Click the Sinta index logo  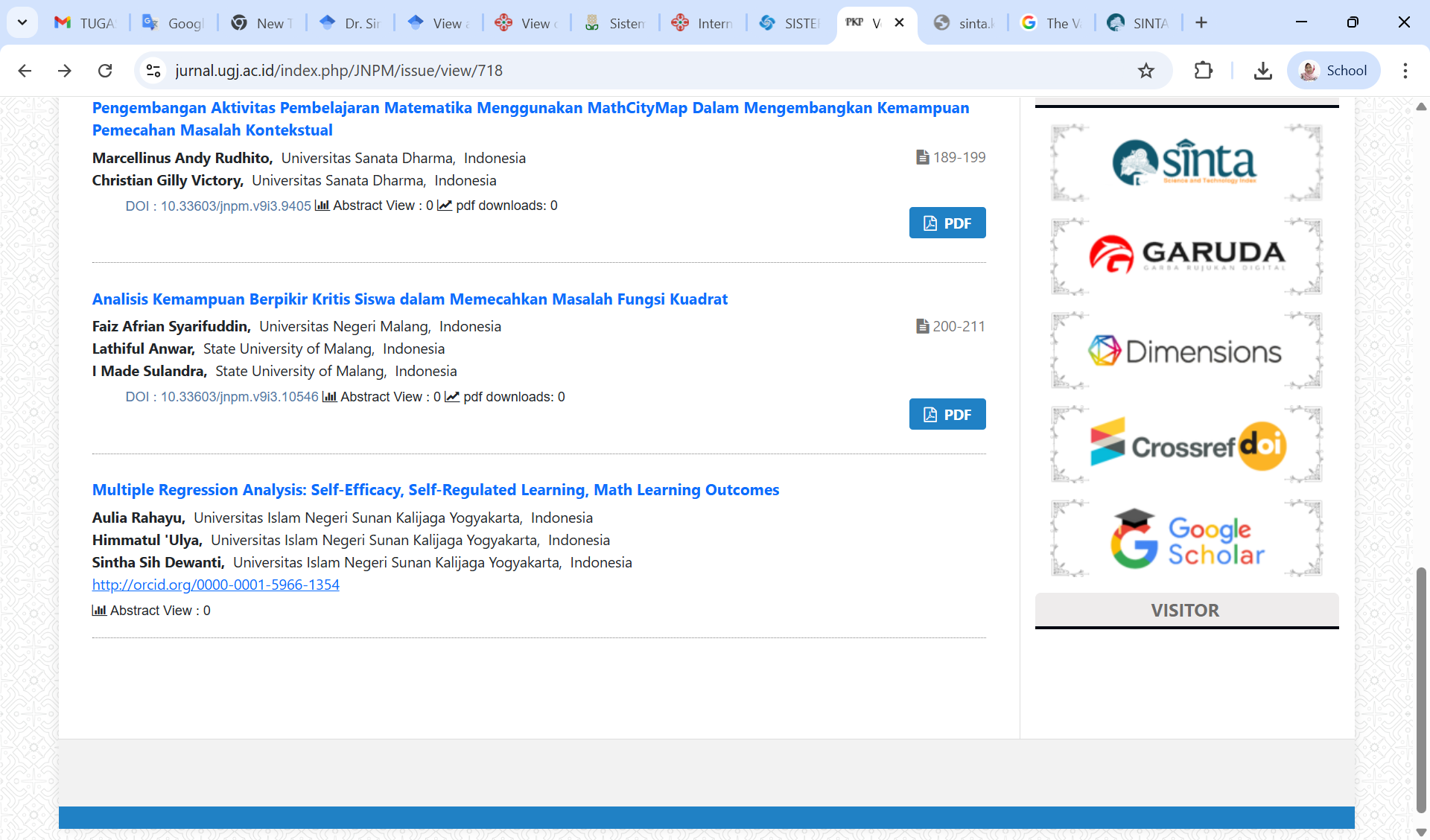[x=1186, y=163]
